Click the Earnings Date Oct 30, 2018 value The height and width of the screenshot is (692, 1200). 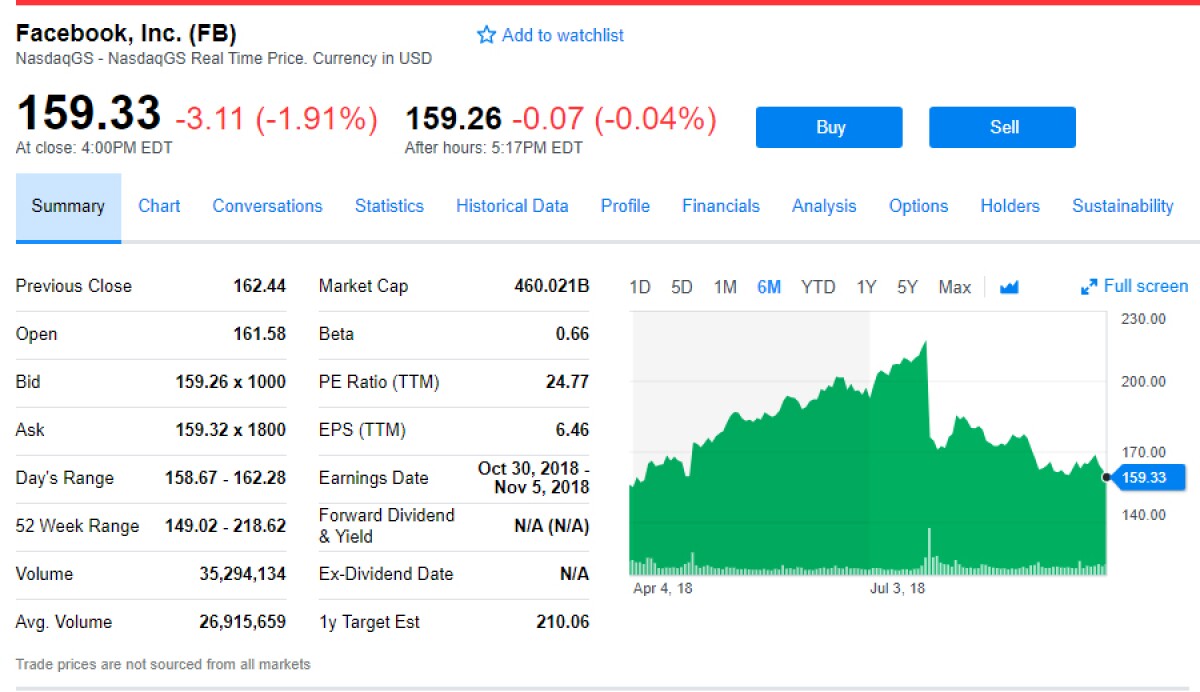(x=534, y=478)
